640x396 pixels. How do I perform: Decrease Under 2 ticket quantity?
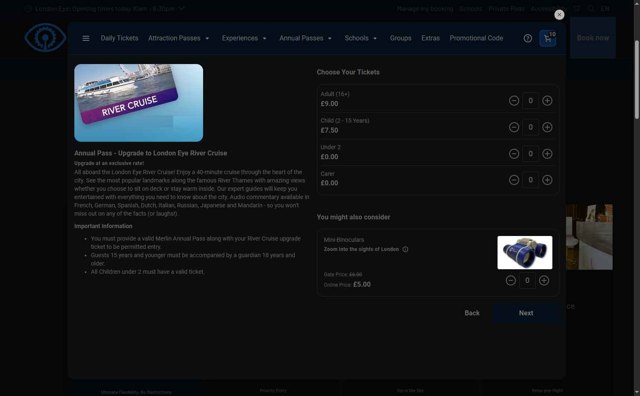pos(514,154)
